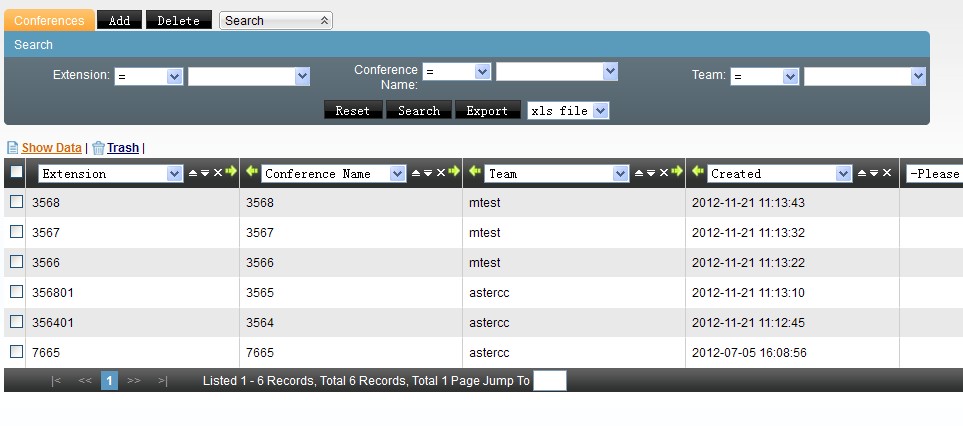Screen dimensions: 963x426
Task: Tick the checkbox for row 356801
Action: tap(16, 292)
